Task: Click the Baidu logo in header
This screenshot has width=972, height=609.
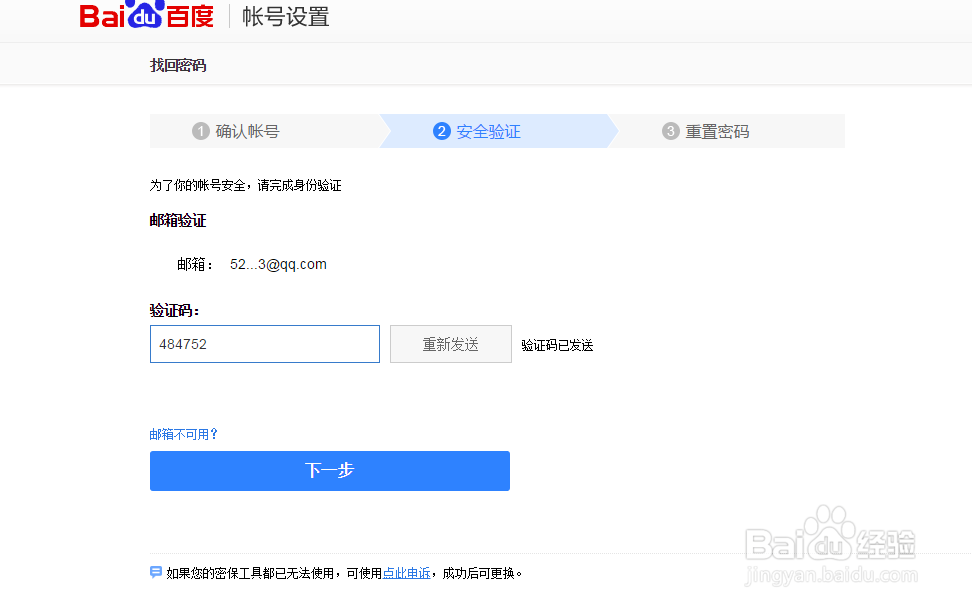Action: [x=147, y=15]
